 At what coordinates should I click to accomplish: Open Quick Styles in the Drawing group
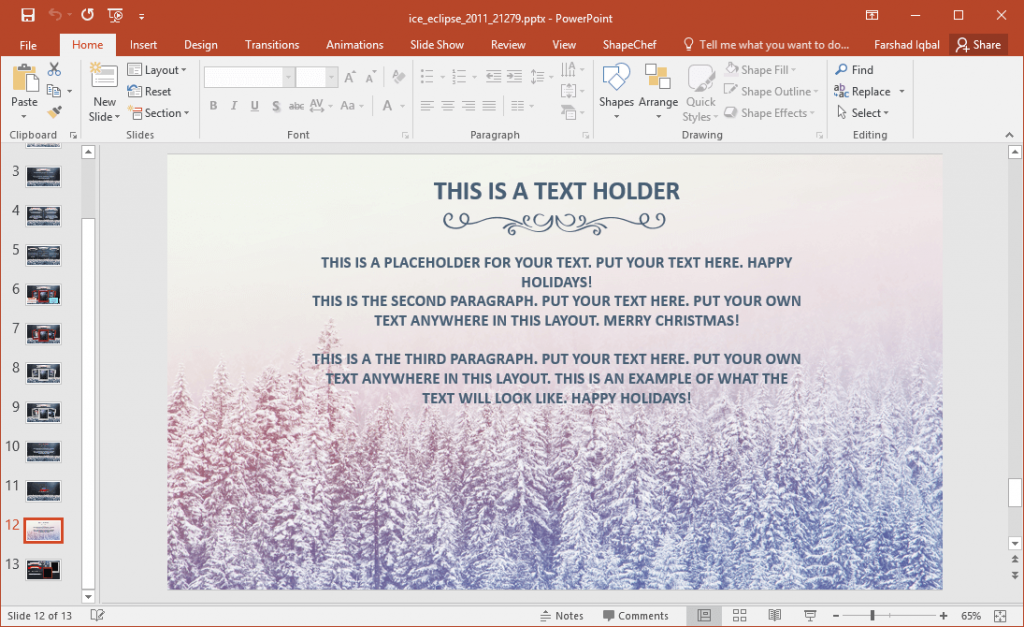point(700,95)
